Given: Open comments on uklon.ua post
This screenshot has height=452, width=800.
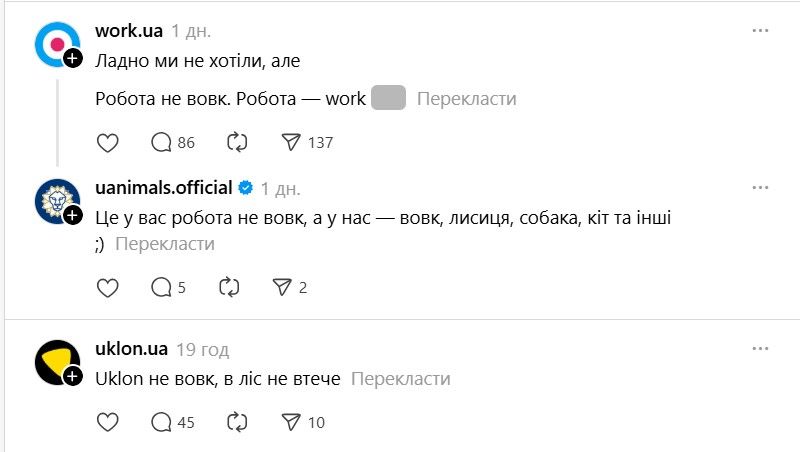Looking at the screenshot, I should (161, 422).
